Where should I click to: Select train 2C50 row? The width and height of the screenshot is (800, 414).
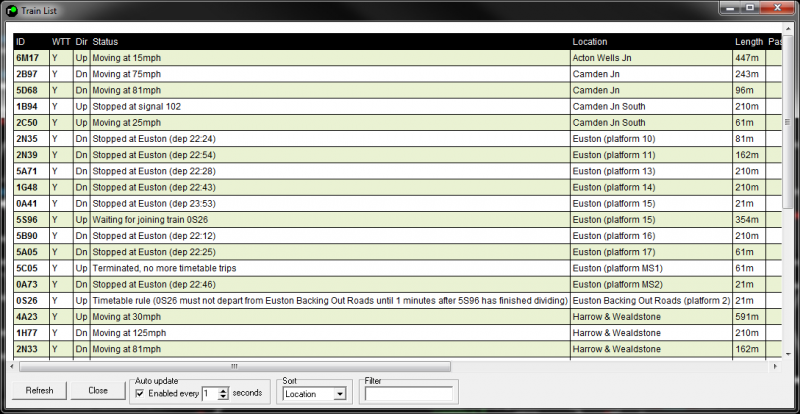tap(397, 123)
